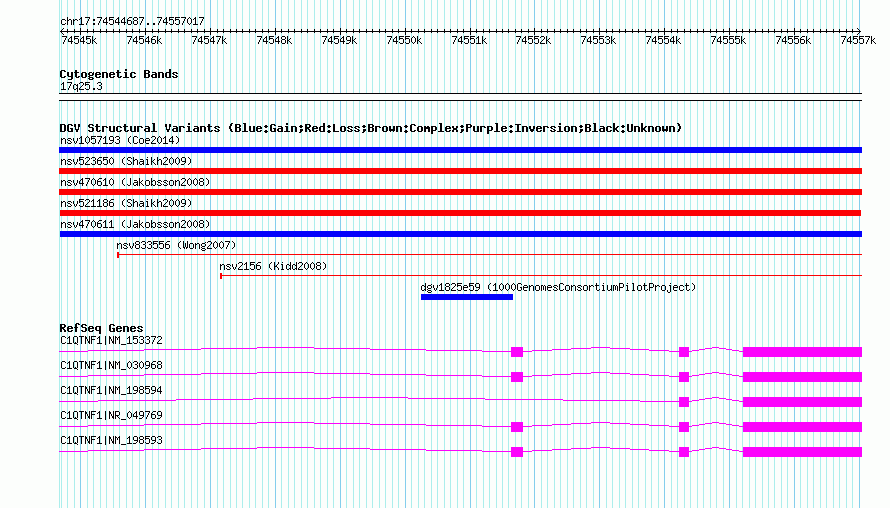The width and height of the screenshot is (890, 508).
Task: Click the red nsv521186 loss bar
Action: click(460, 213)
